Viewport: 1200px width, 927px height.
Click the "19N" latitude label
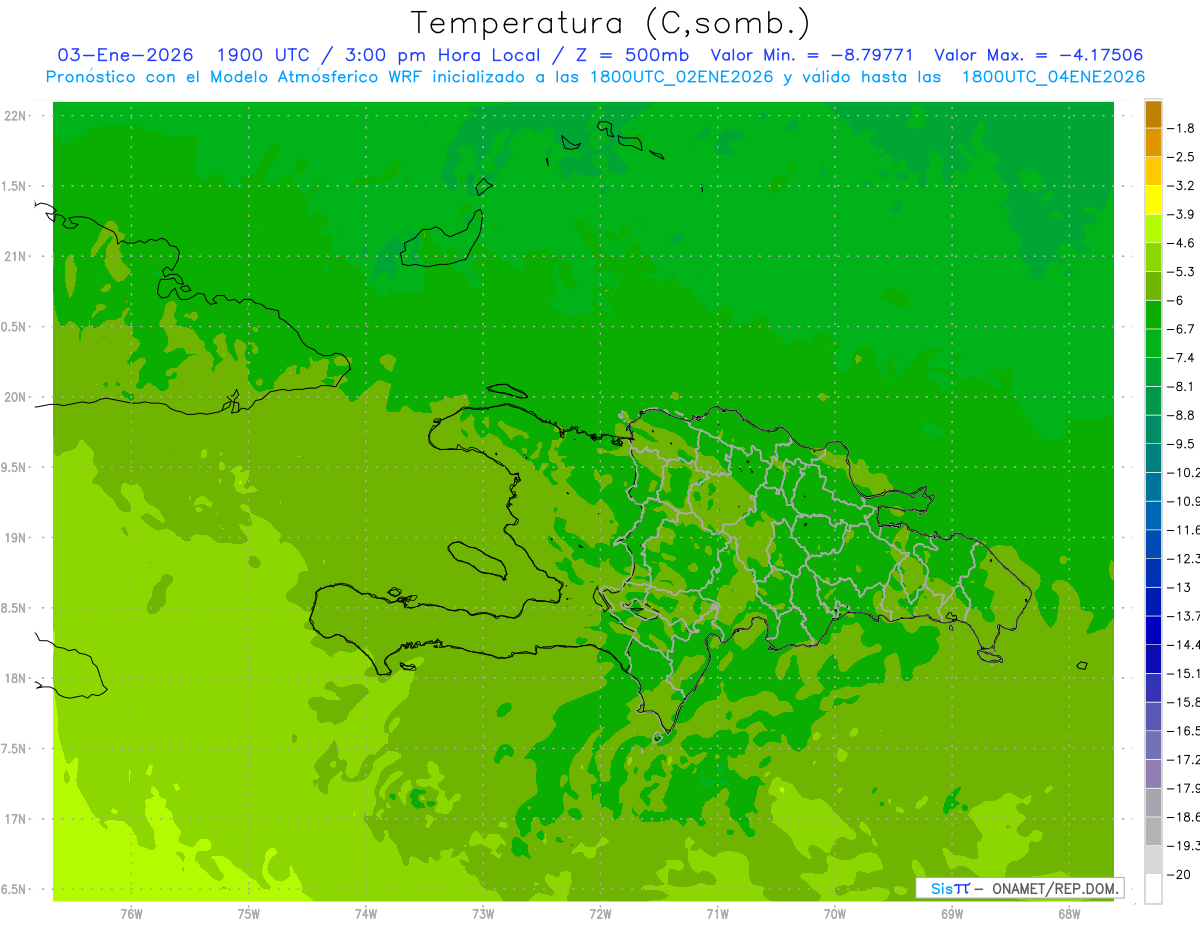point(14,538)
